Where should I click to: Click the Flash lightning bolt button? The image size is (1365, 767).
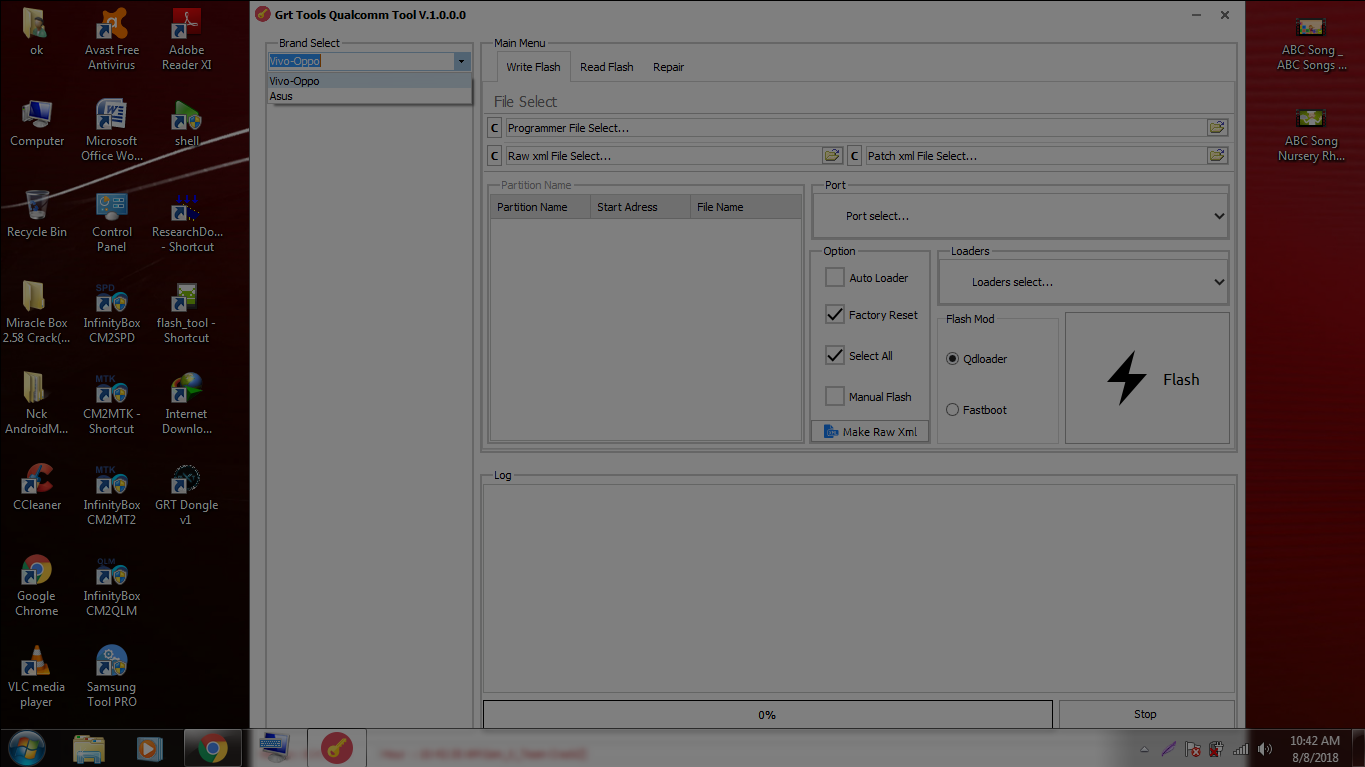click(1147, 378)
